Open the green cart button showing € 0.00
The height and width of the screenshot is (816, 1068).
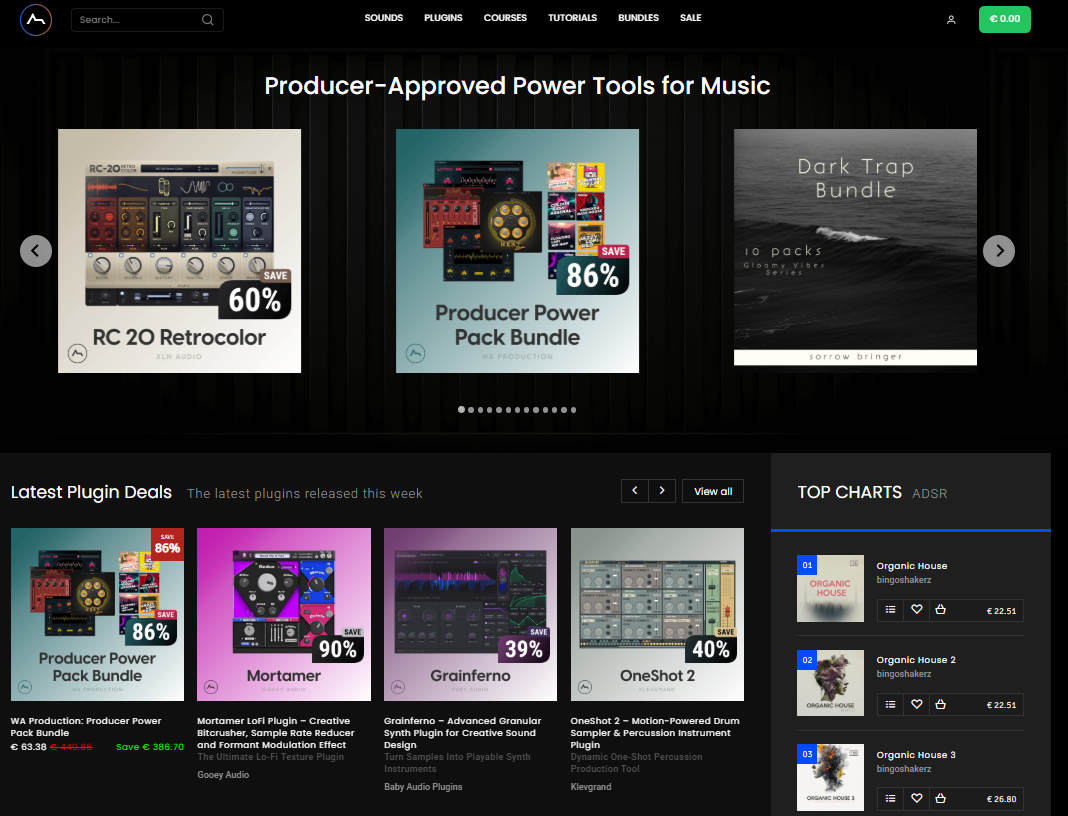tap(1004, 19)
